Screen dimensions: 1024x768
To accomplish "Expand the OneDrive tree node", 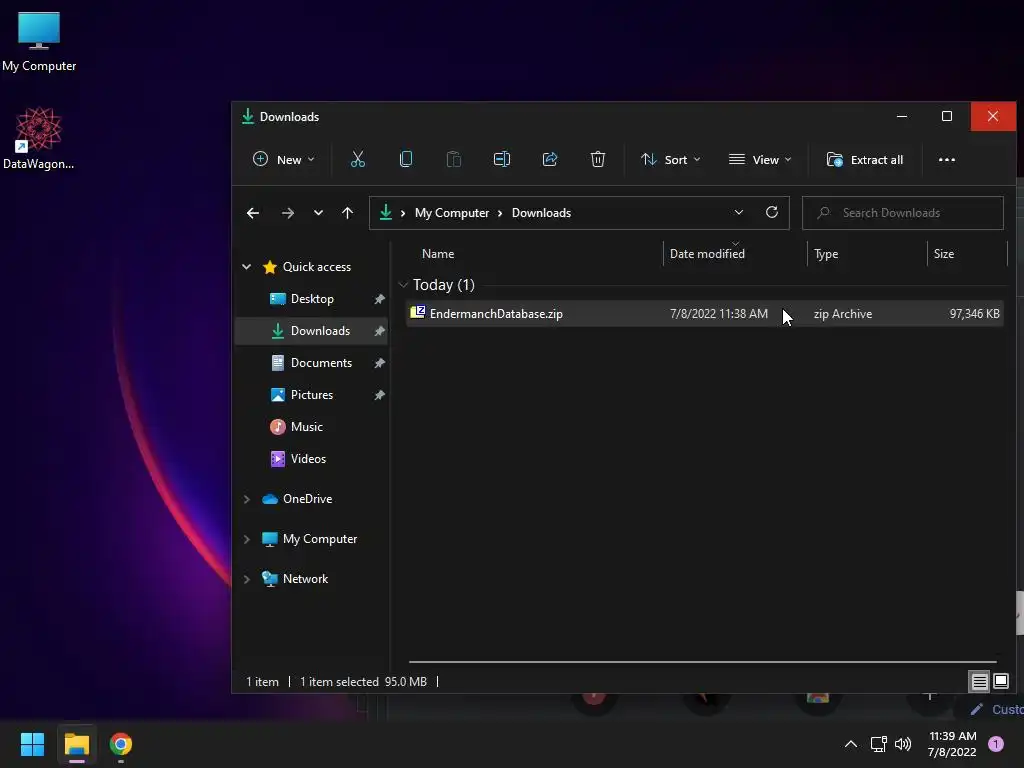I will [247, 499].
